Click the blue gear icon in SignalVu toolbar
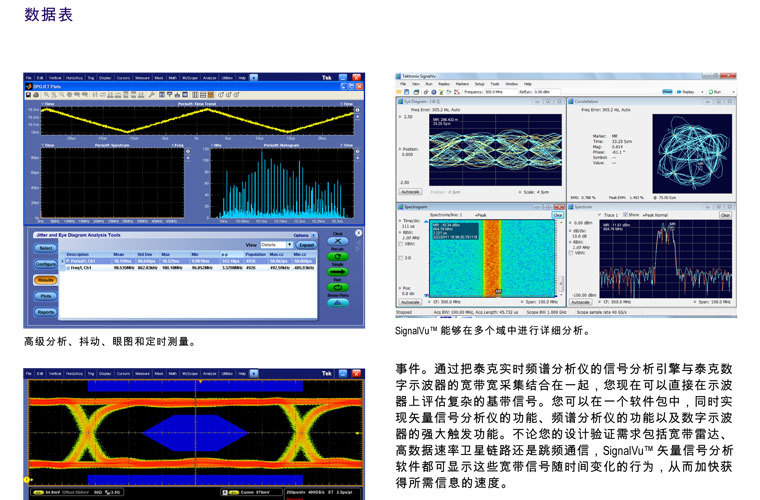Image resolution: width=760 pixels, height=500 pixels. tap(434, 92)
